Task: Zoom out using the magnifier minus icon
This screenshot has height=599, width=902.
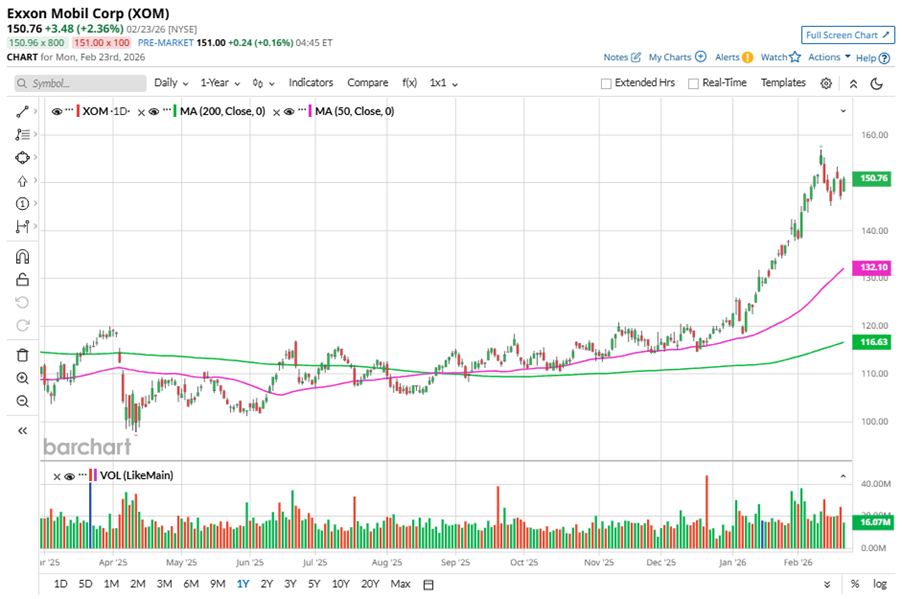Action: pos(22,401)
